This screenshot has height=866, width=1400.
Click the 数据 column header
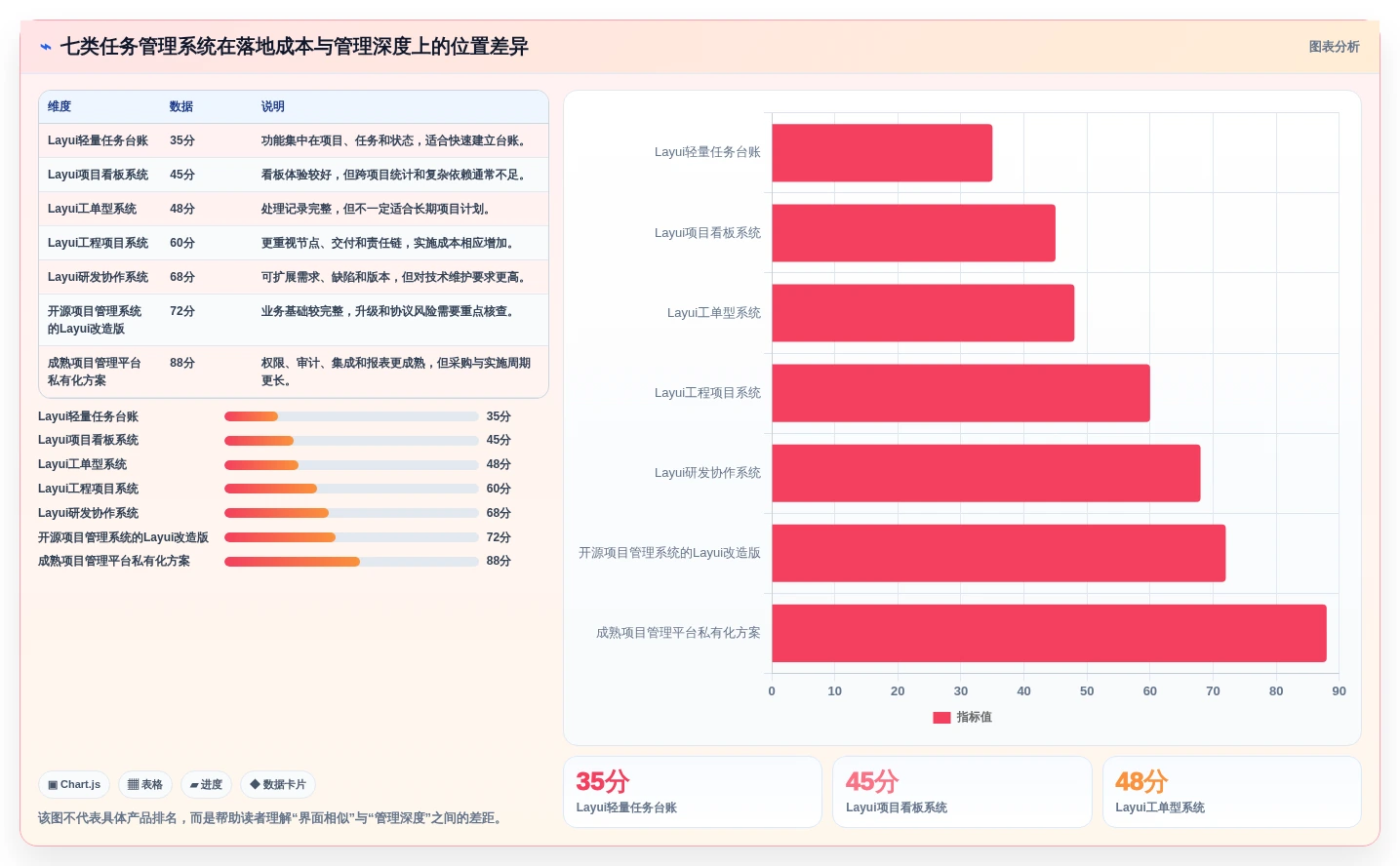[181, 106]
